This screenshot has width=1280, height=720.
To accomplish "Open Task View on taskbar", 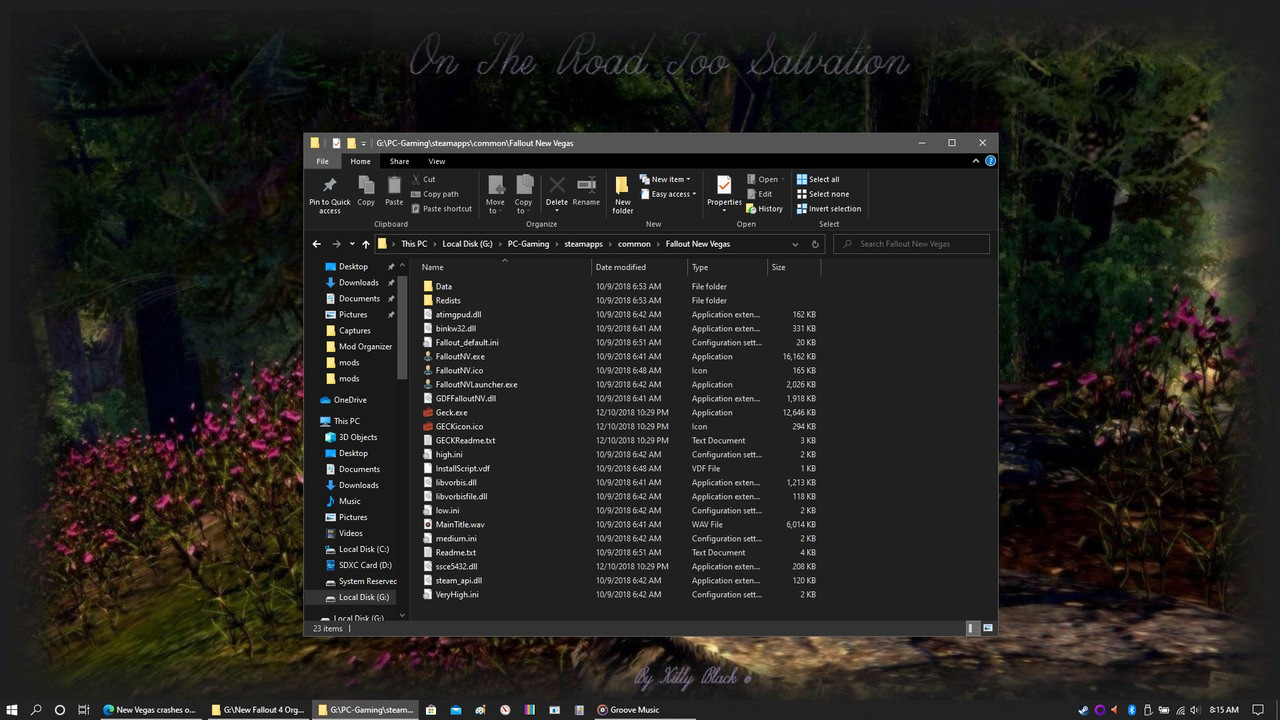I will (84, 710).
